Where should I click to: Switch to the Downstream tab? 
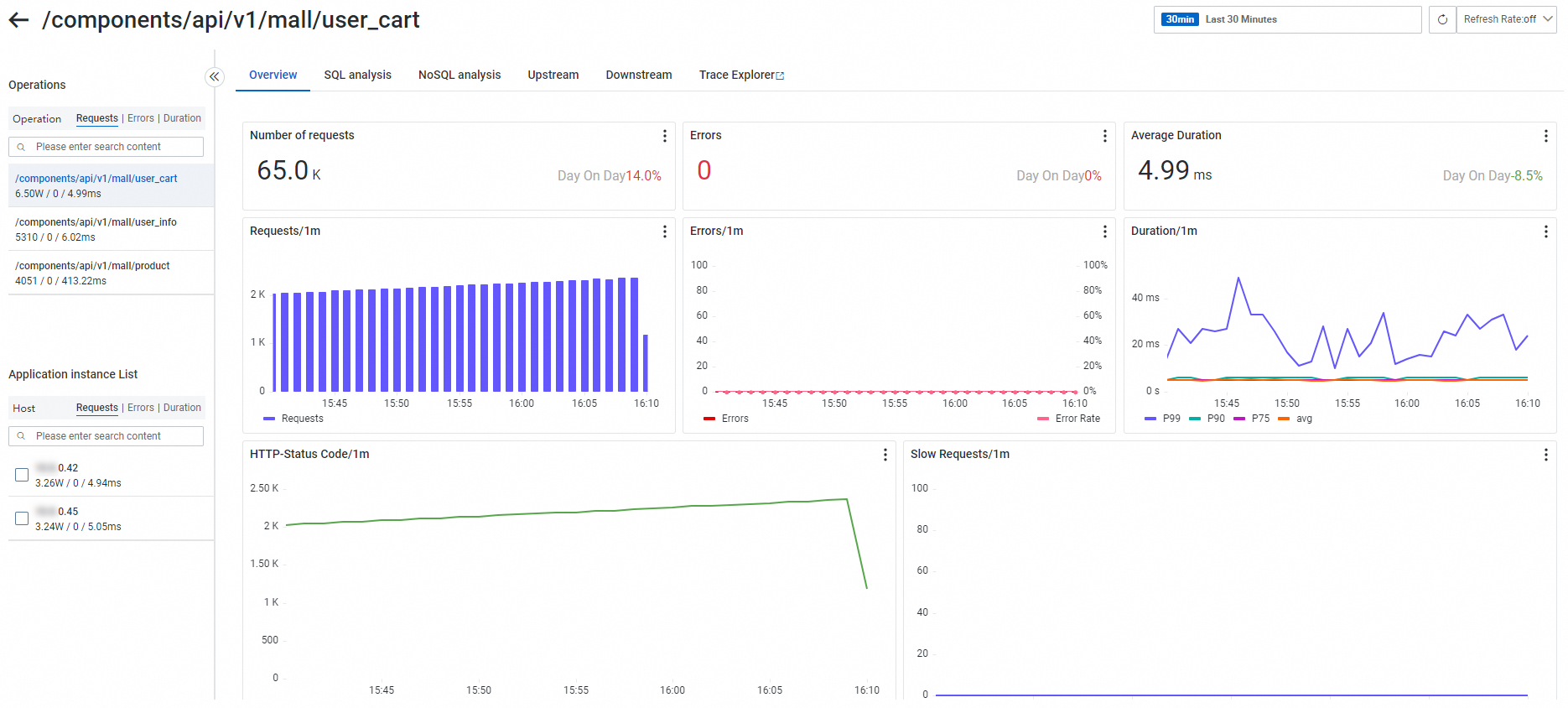[x=639, y=75]
